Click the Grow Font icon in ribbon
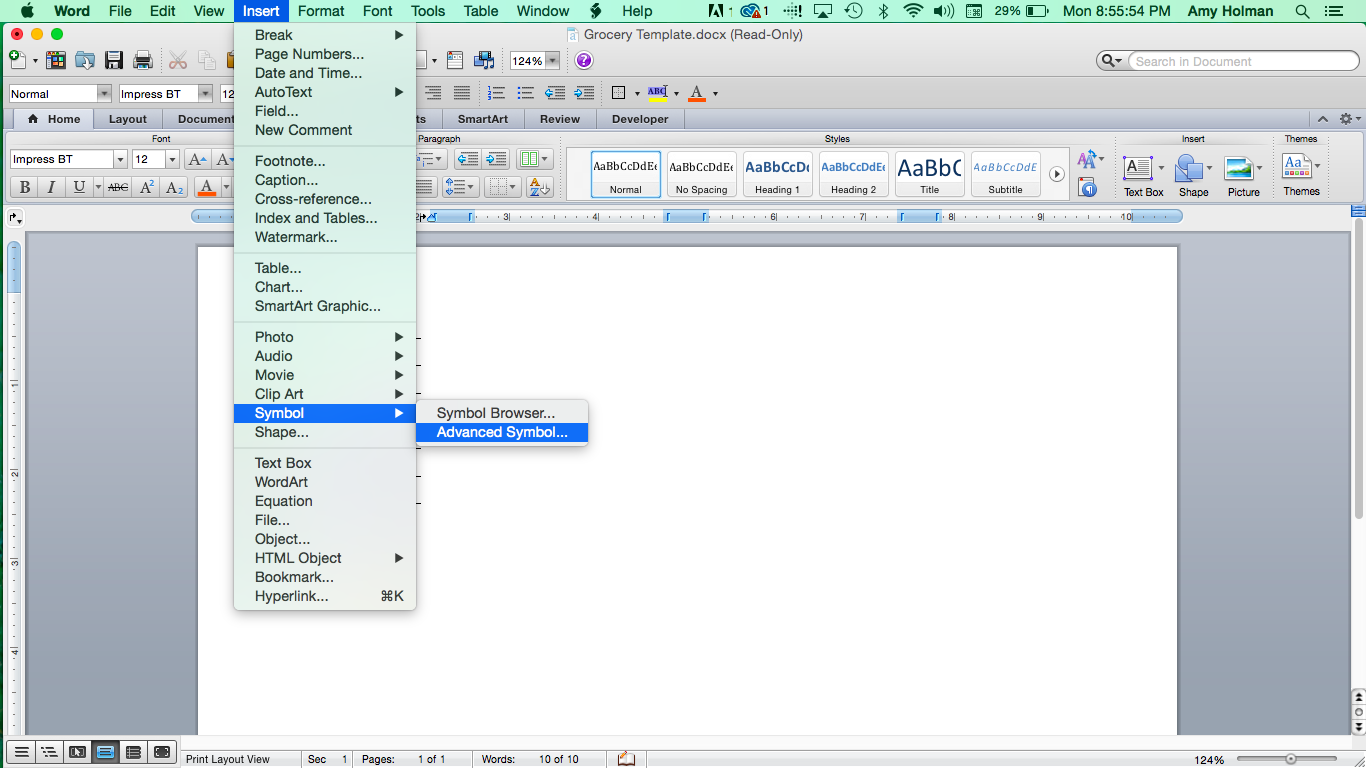Screen dimensions: 1366x768 click(197, 159)
